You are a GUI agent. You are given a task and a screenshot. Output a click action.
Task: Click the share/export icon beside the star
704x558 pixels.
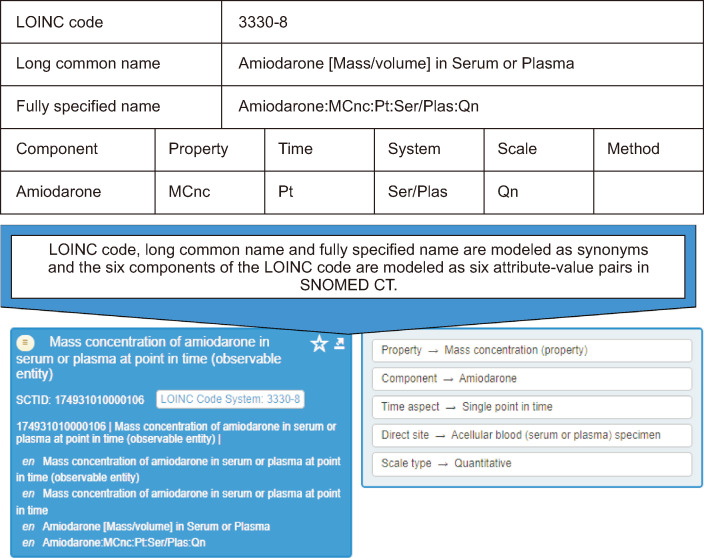pos(339,344)
